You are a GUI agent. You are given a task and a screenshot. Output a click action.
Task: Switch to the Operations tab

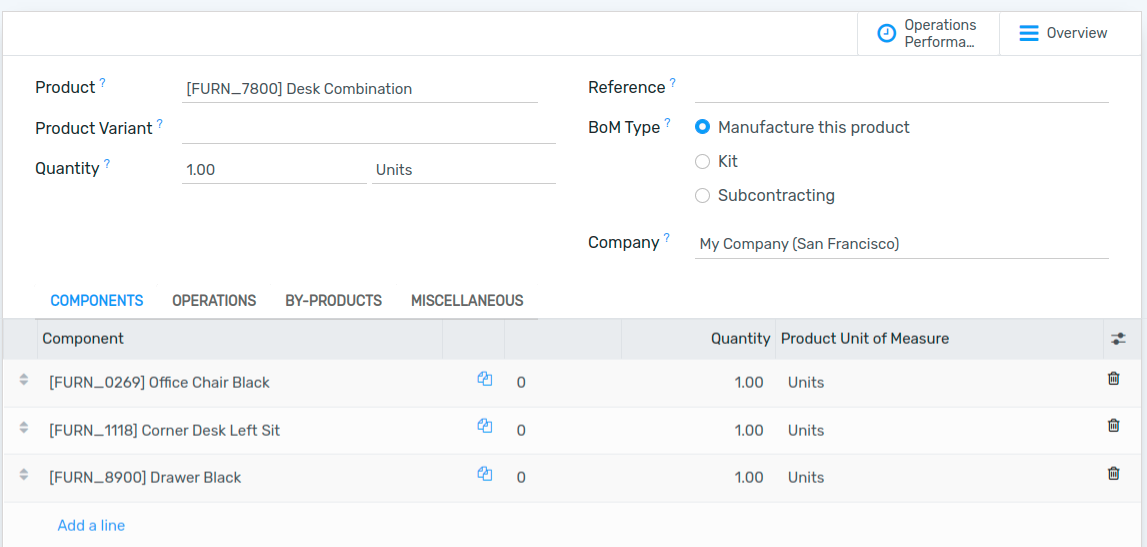pyautogui.click(x=214, y=301)
